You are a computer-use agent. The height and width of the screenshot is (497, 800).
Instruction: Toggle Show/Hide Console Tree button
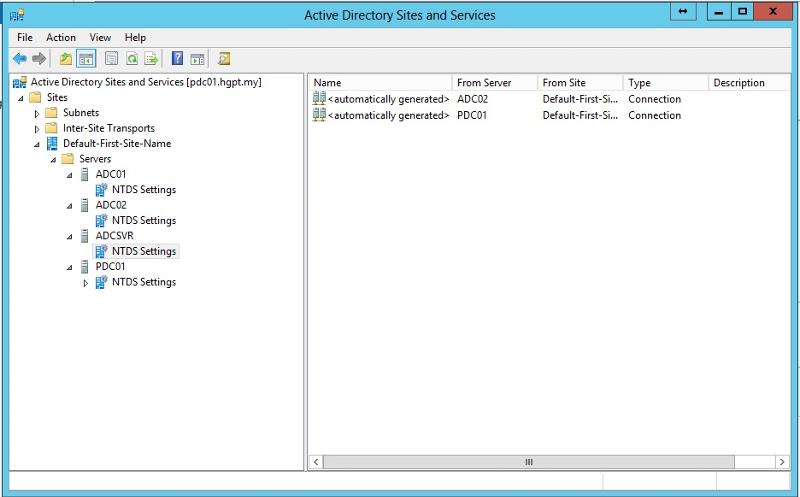click(x=86, y=59)
